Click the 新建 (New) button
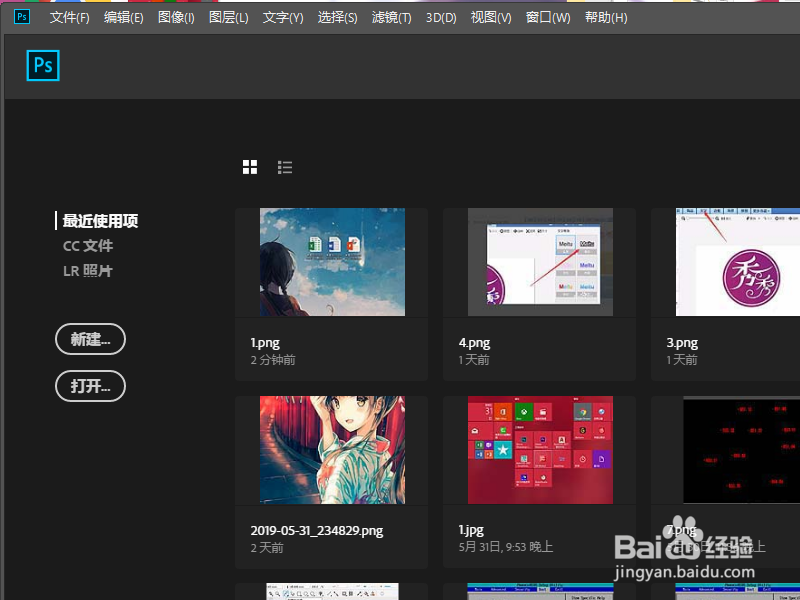This screenshot has height=600, width=800. coord(90,339)
